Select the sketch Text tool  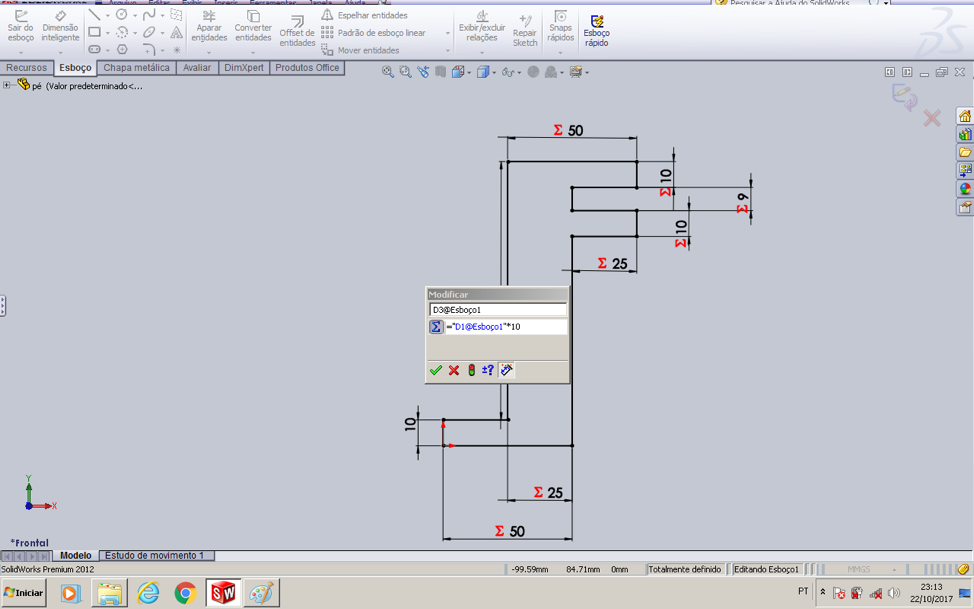point(176,32)
